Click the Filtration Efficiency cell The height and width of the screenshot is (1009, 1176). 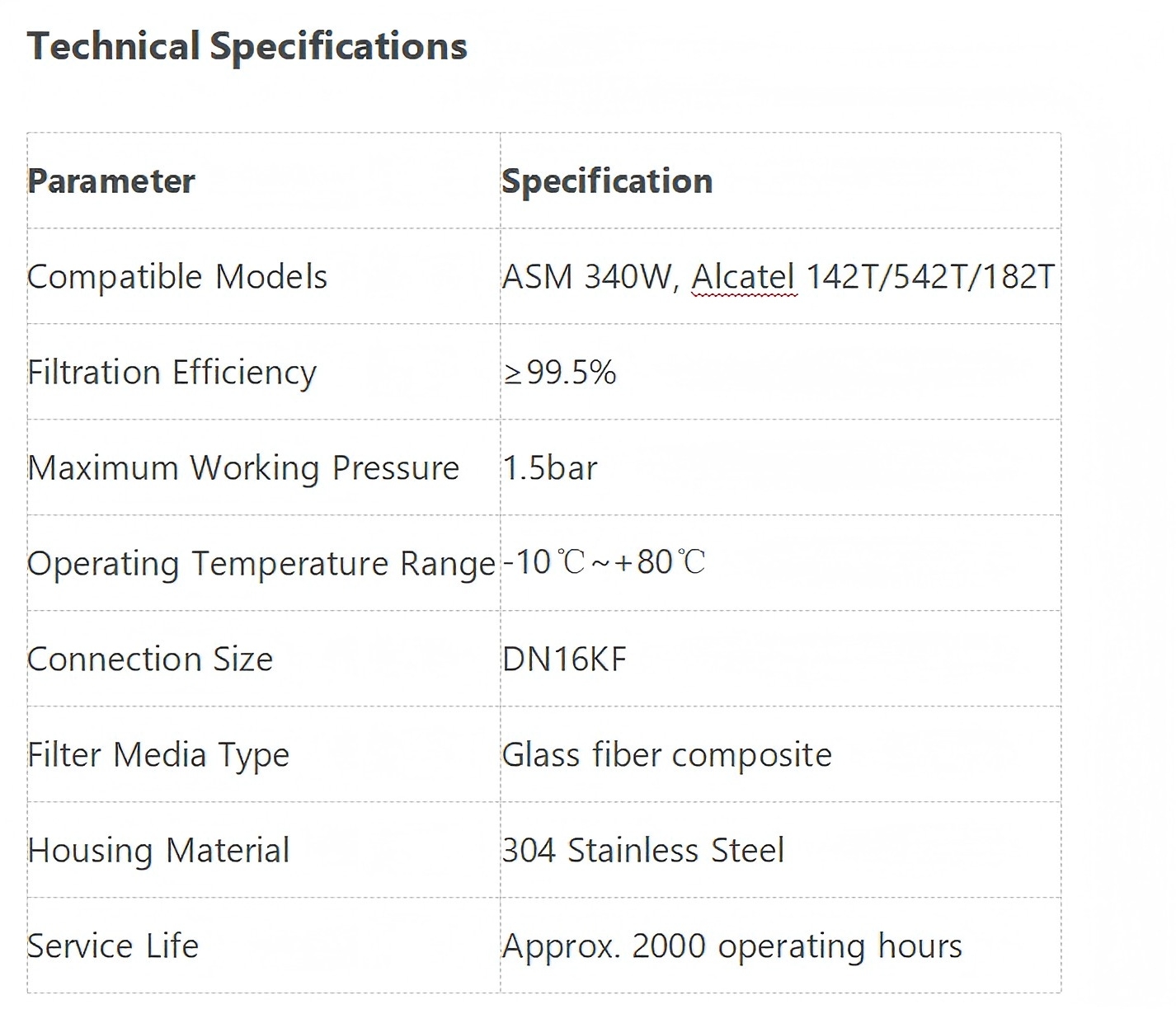point(172,373)
